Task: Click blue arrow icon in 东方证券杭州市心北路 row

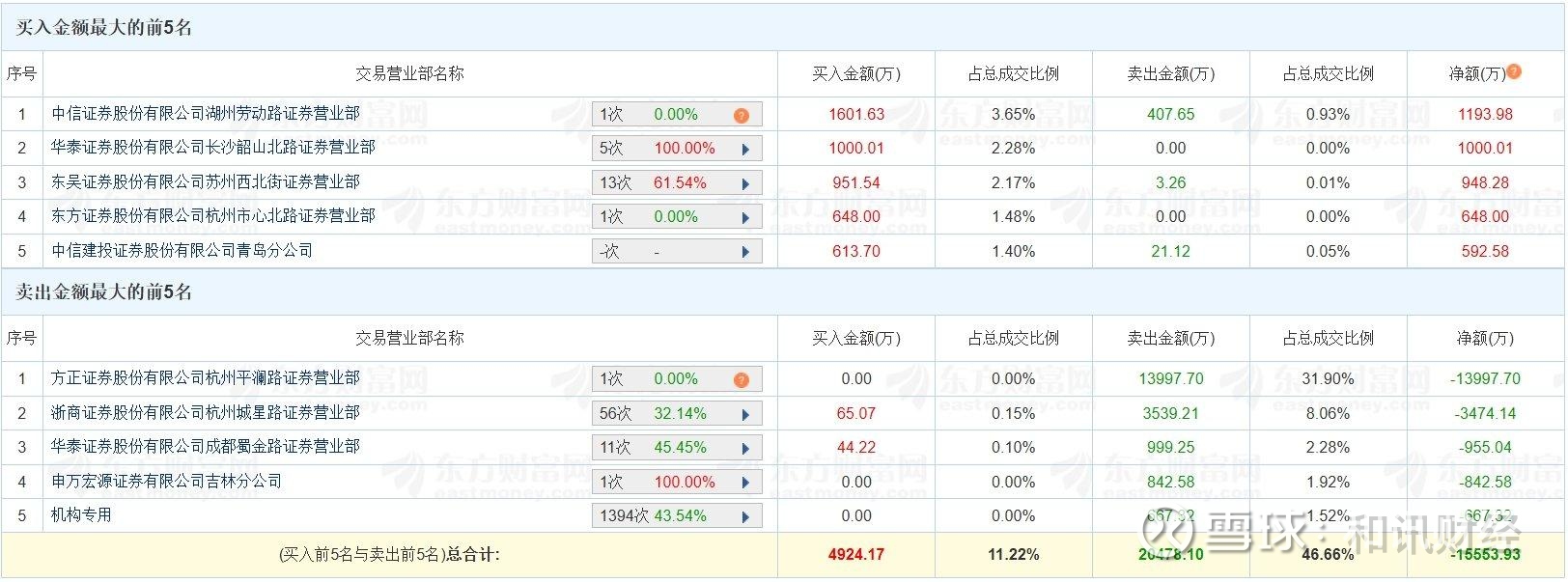Action: pos(745,218)
